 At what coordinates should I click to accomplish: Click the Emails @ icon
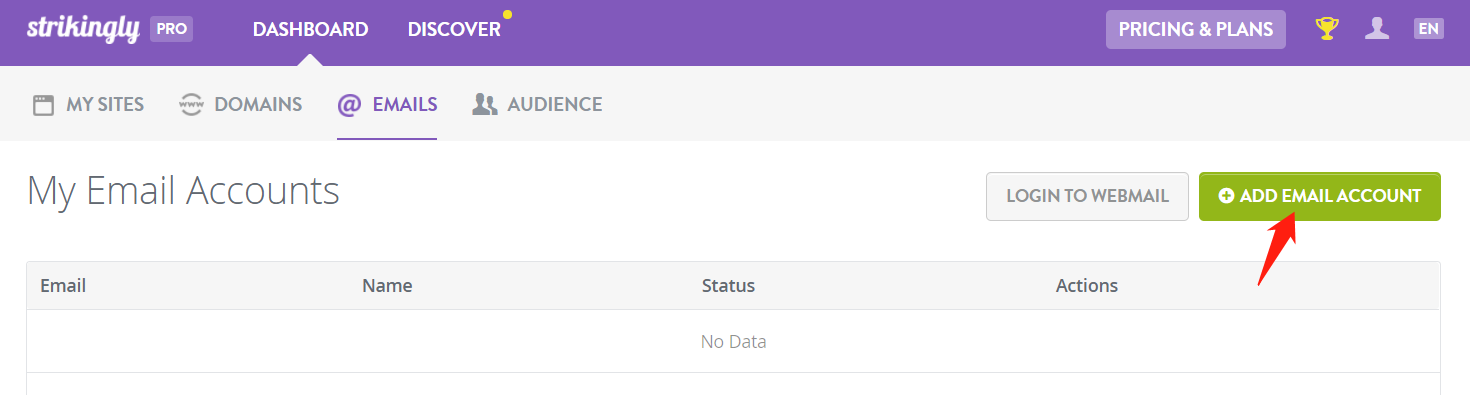(x=349, y=105)
